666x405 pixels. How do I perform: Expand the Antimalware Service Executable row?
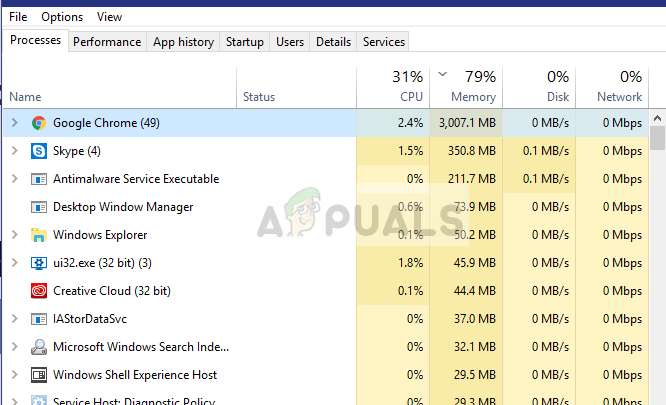click(14, 179)
